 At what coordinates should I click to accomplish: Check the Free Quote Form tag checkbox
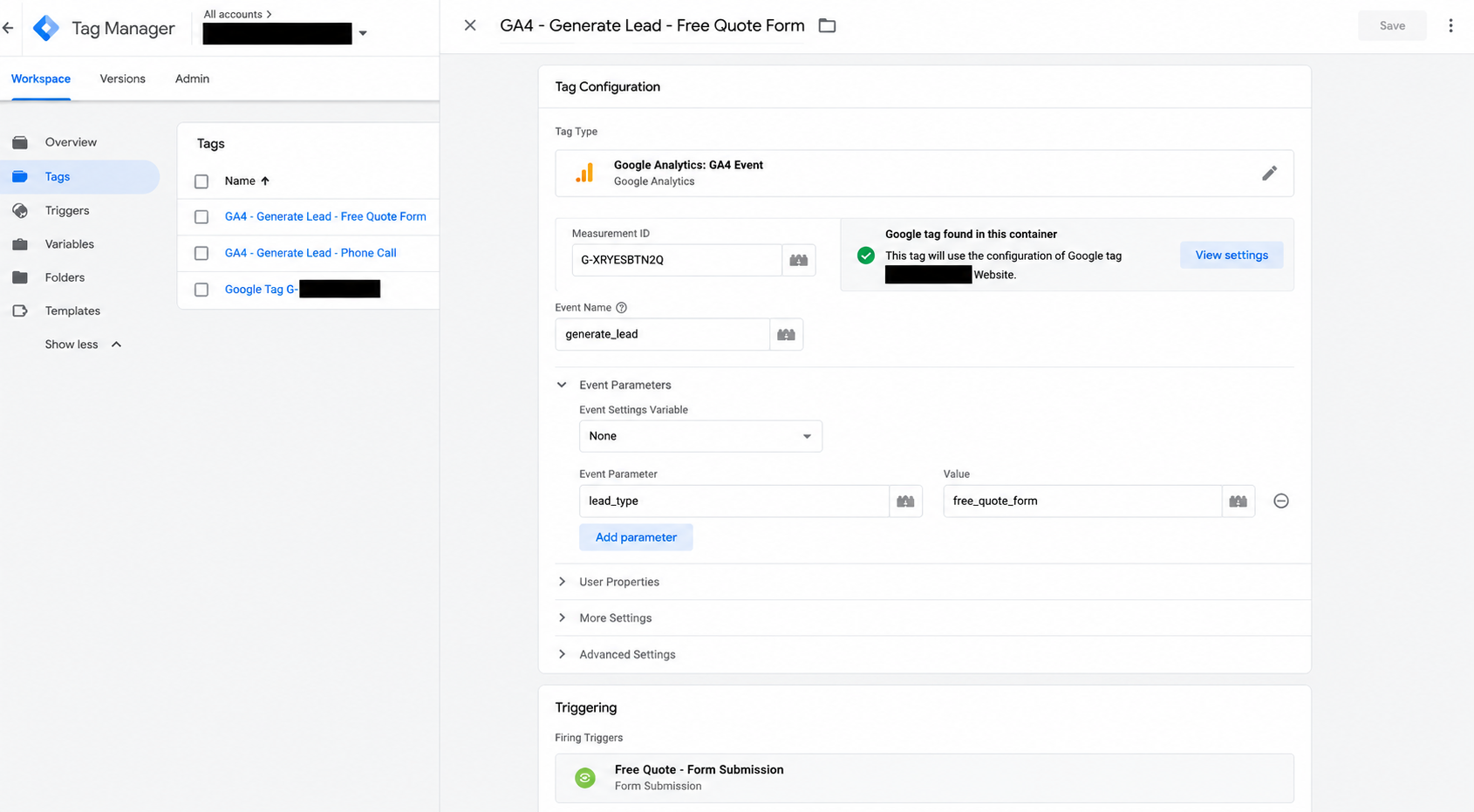tap(201, 217)
